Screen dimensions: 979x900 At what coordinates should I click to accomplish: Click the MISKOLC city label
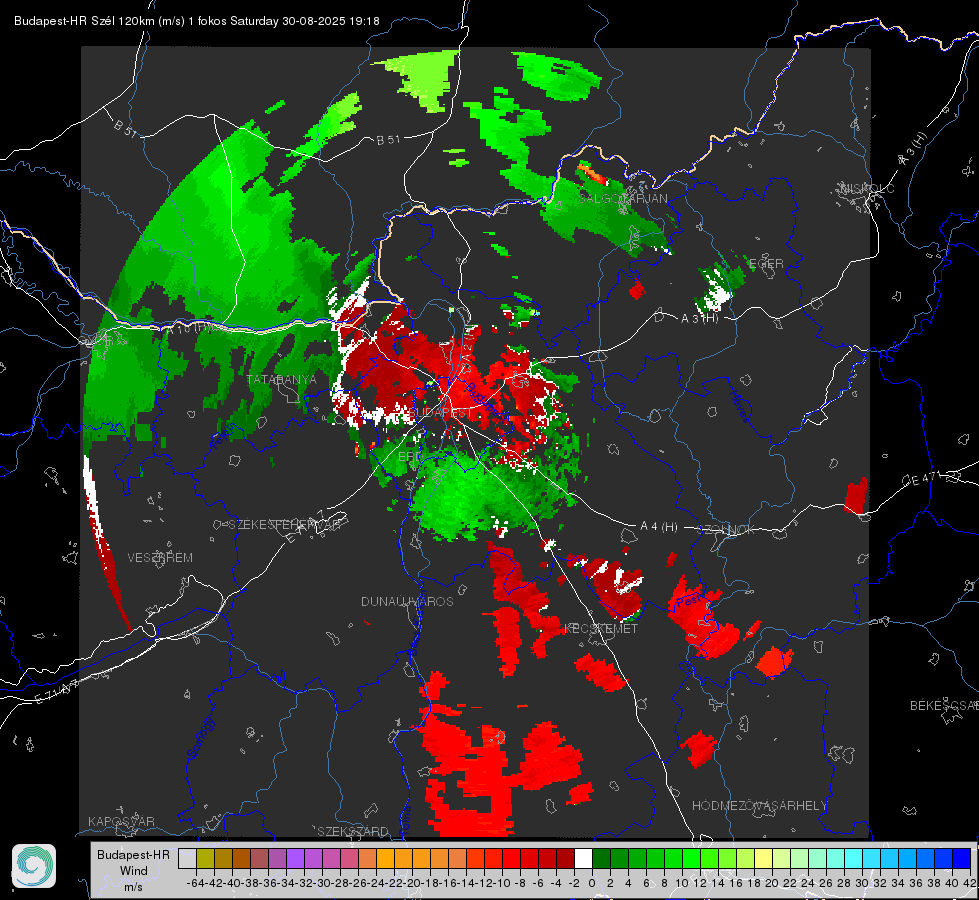point(867,188)
